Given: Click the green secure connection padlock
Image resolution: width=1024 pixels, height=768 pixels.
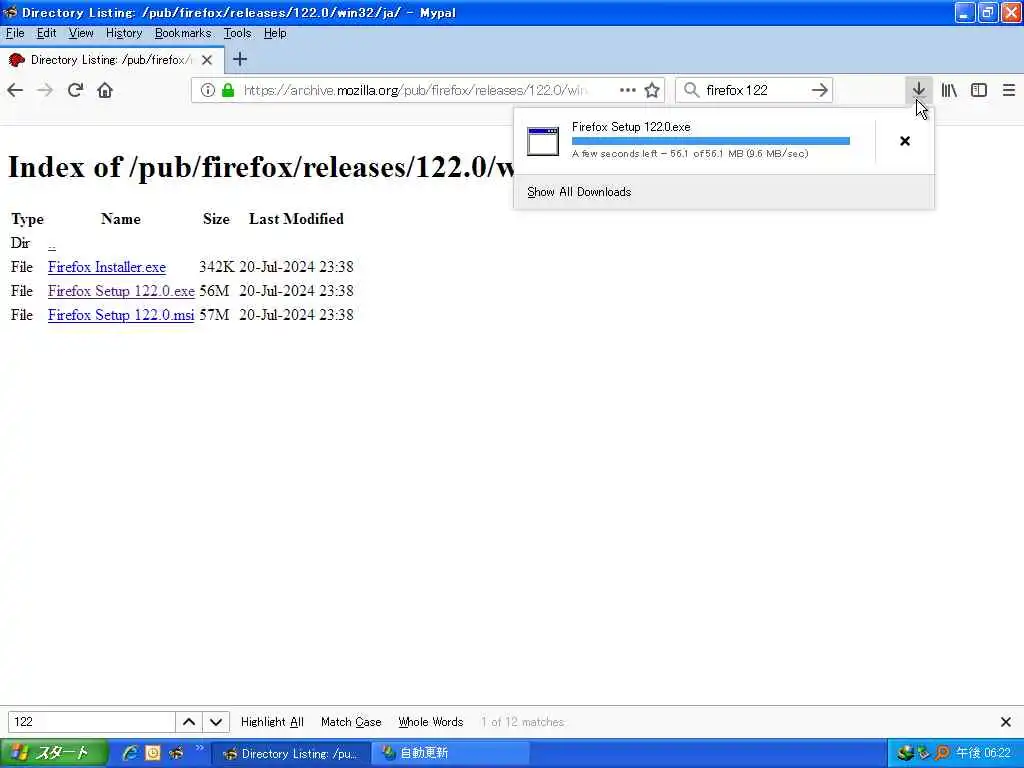Looking at the screenshot, I should tap(228, 90).
